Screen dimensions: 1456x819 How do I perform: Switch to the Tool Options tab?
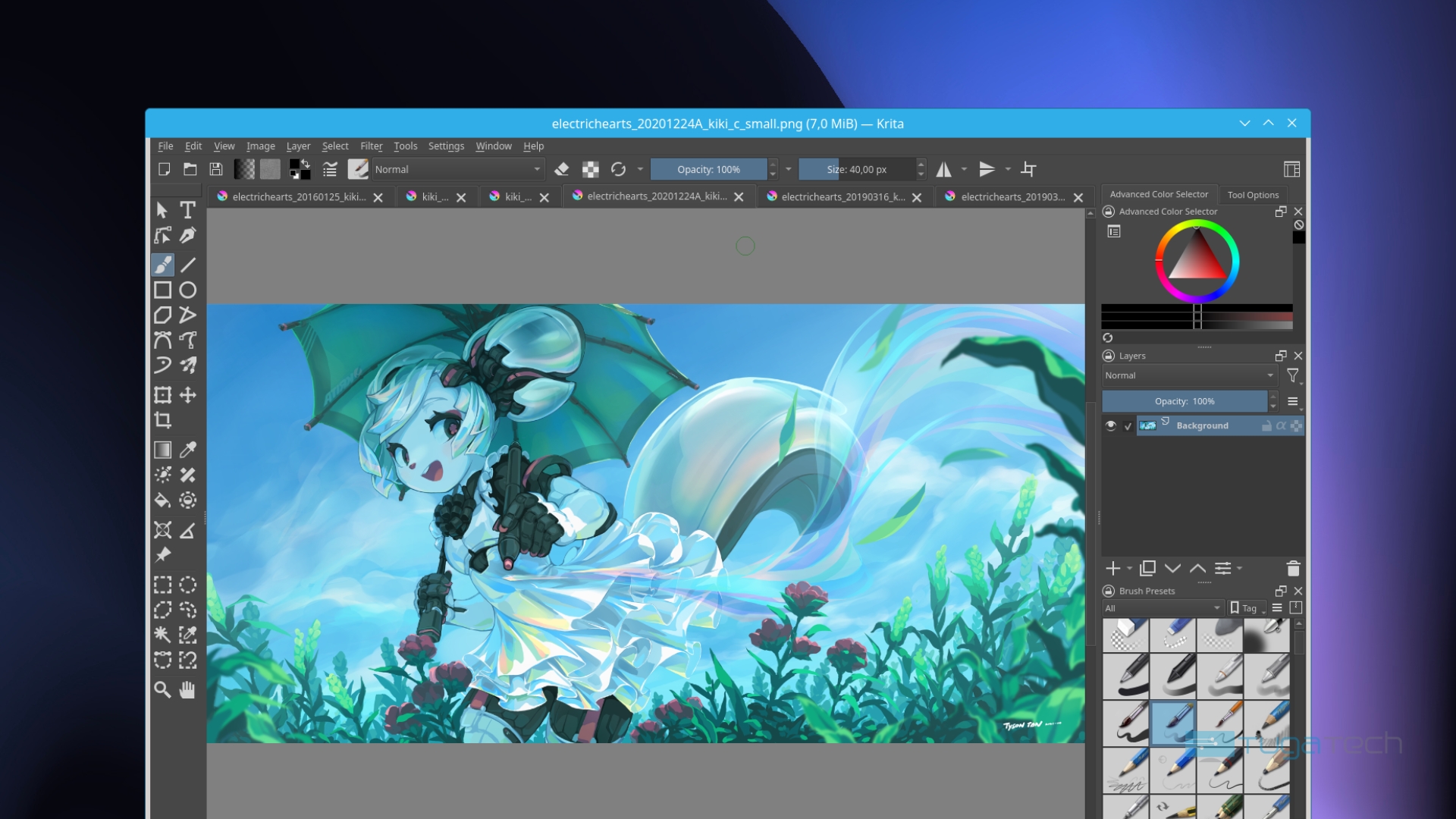[1253, 195]
